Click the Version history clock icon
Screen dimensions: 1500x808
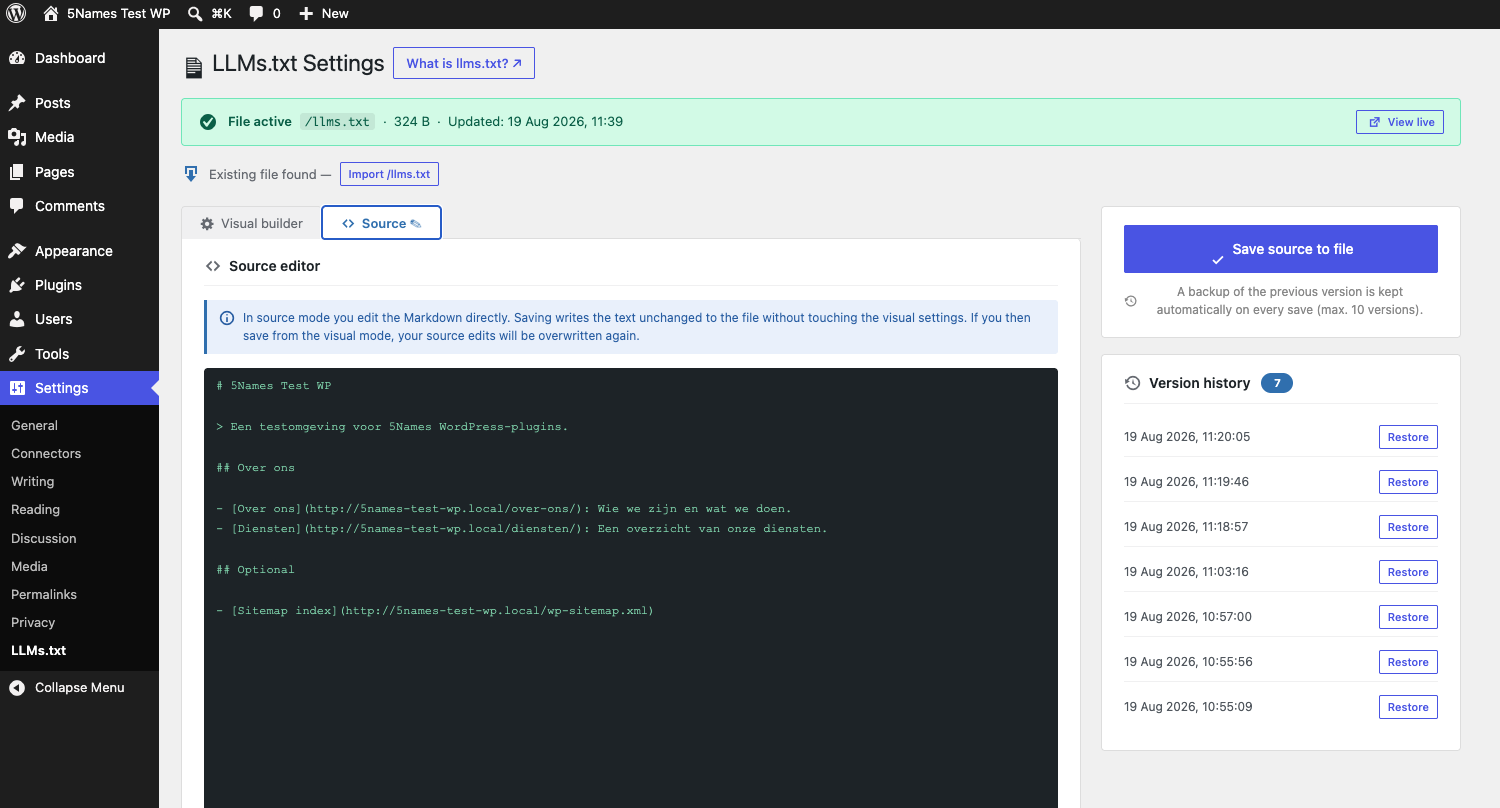[1132, 383]
